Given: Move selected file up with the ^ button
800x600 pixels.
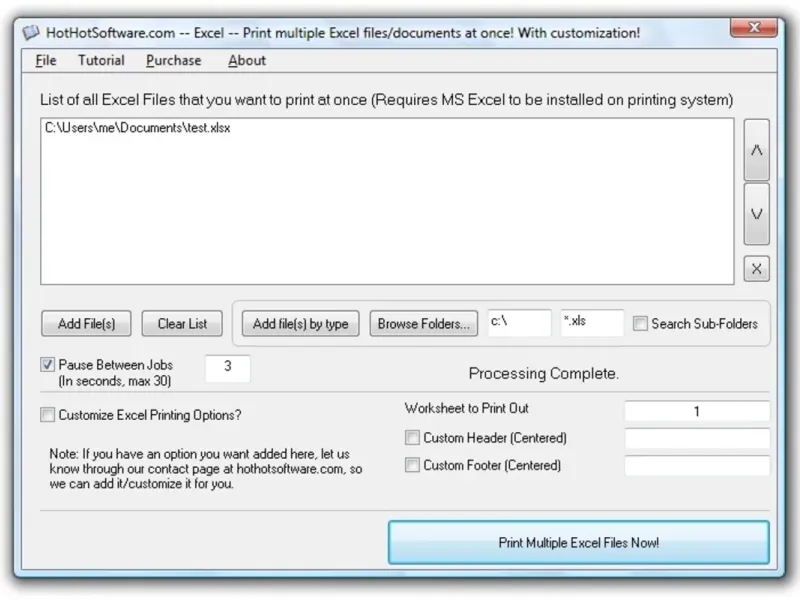Looking at the screenshot, I should 757,150.
